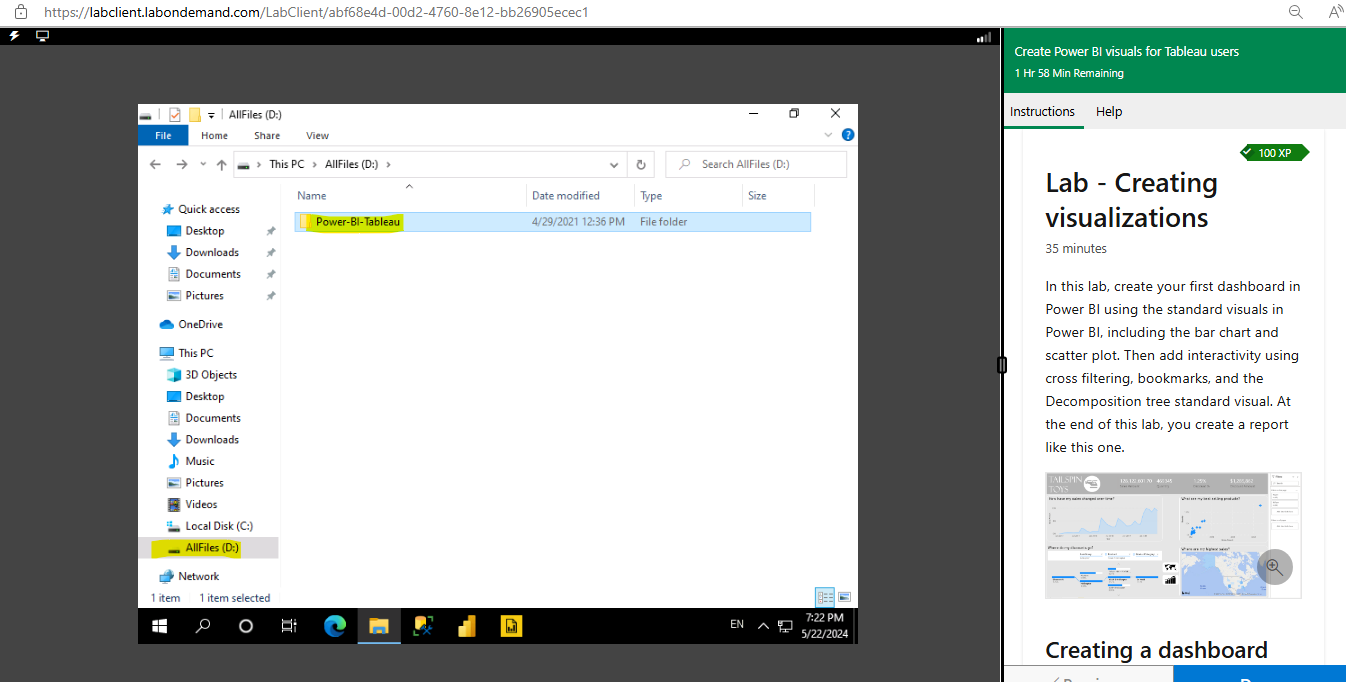Image resolution: width=1346 pixels, height=682 pixels.
Task: Click the EN language indicator
Action: (x=737, y=624)
